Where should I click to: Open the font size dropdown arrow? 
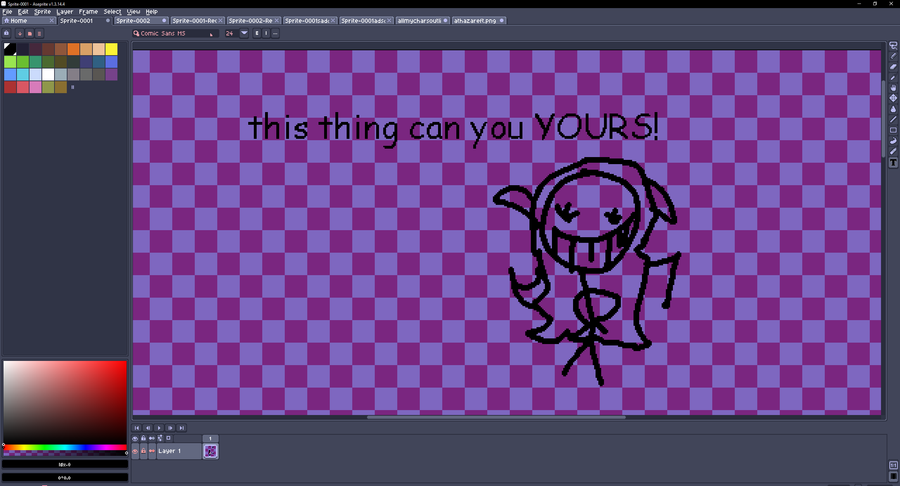[244, 33]
